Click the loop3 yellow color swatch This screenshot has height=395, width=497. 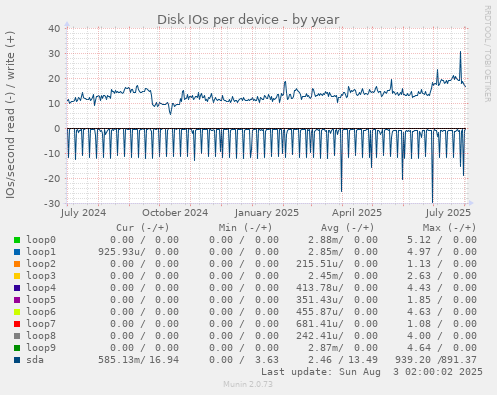(x=17, y=276)
